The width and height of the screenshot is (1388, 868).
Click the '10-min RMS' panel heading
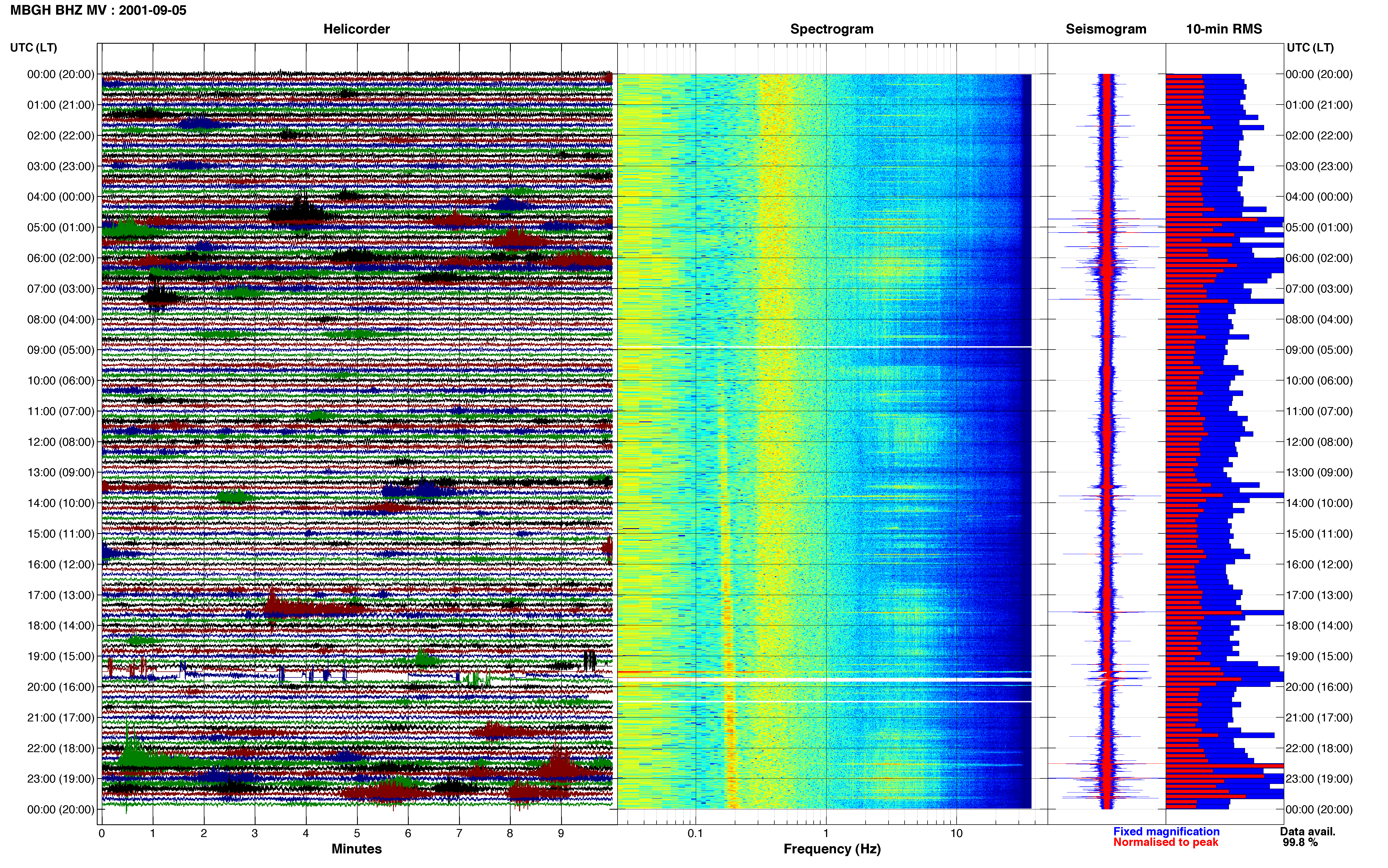tap(1224, 29)
